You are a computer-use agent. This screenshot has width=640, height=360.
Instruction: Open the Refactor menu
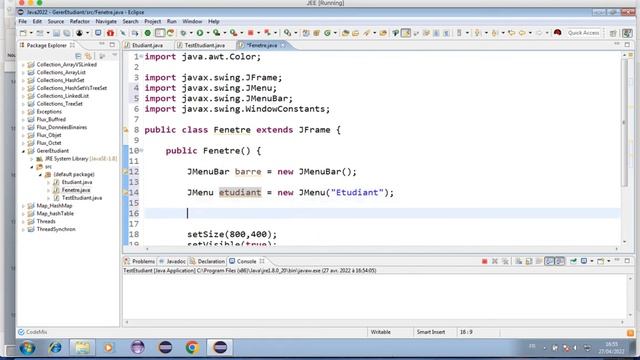80,21
